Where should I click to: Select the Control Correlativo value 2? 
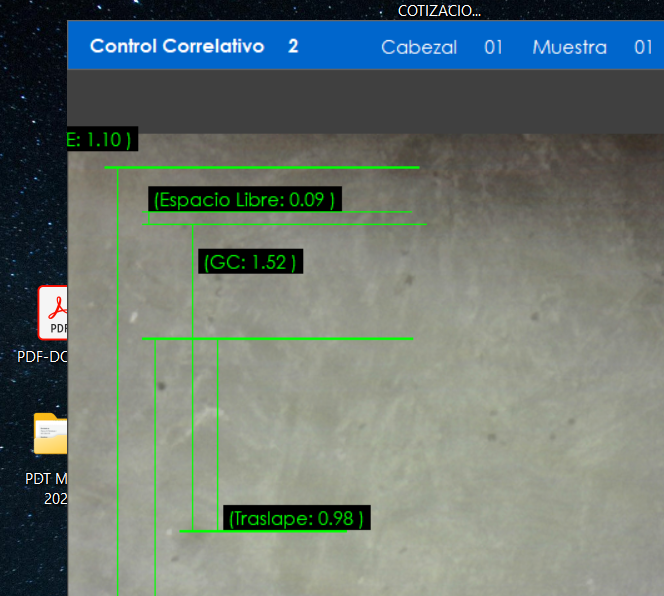293,47
